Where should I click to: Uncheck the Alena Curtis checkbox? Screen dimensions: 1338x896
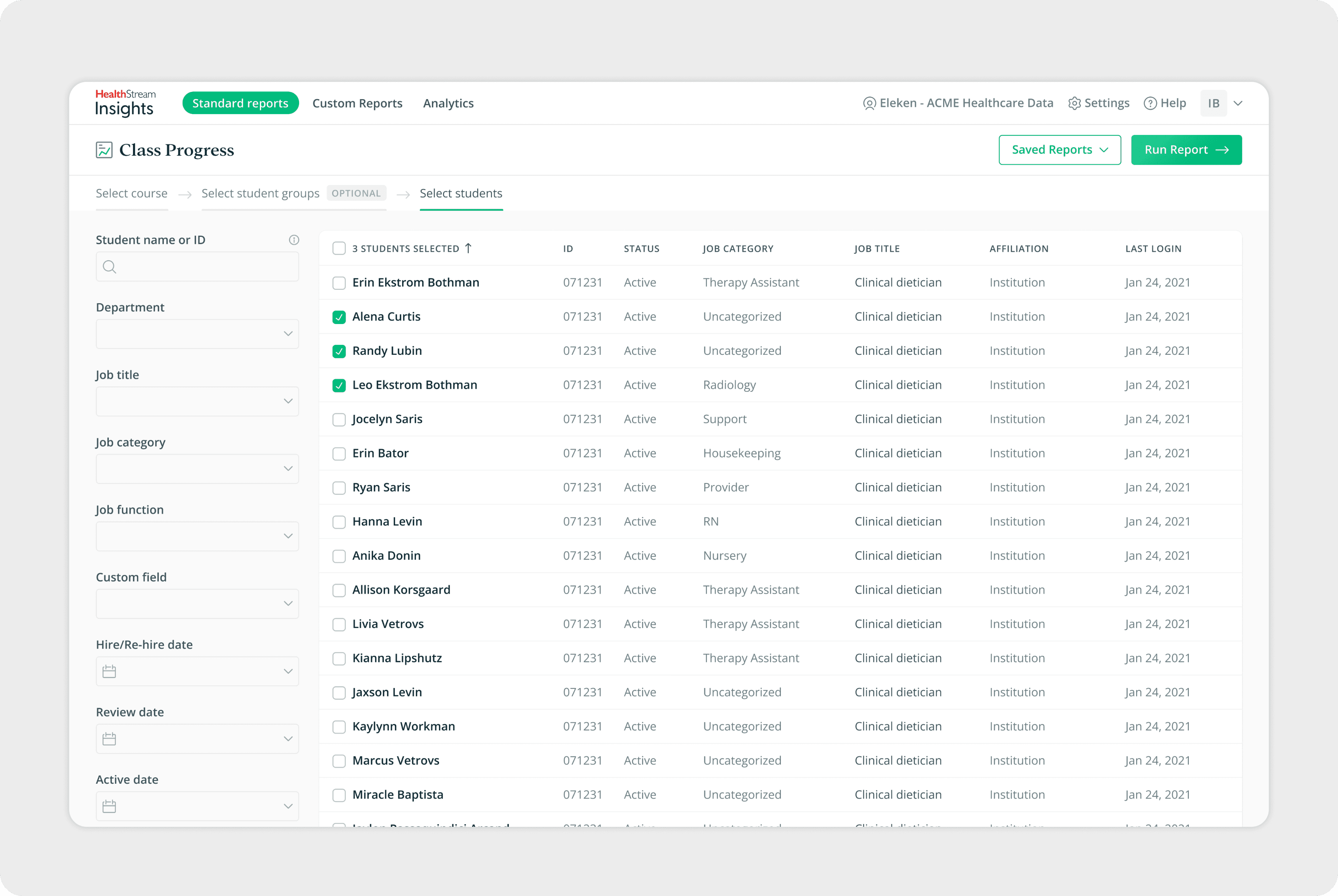(x=339, y=317)
